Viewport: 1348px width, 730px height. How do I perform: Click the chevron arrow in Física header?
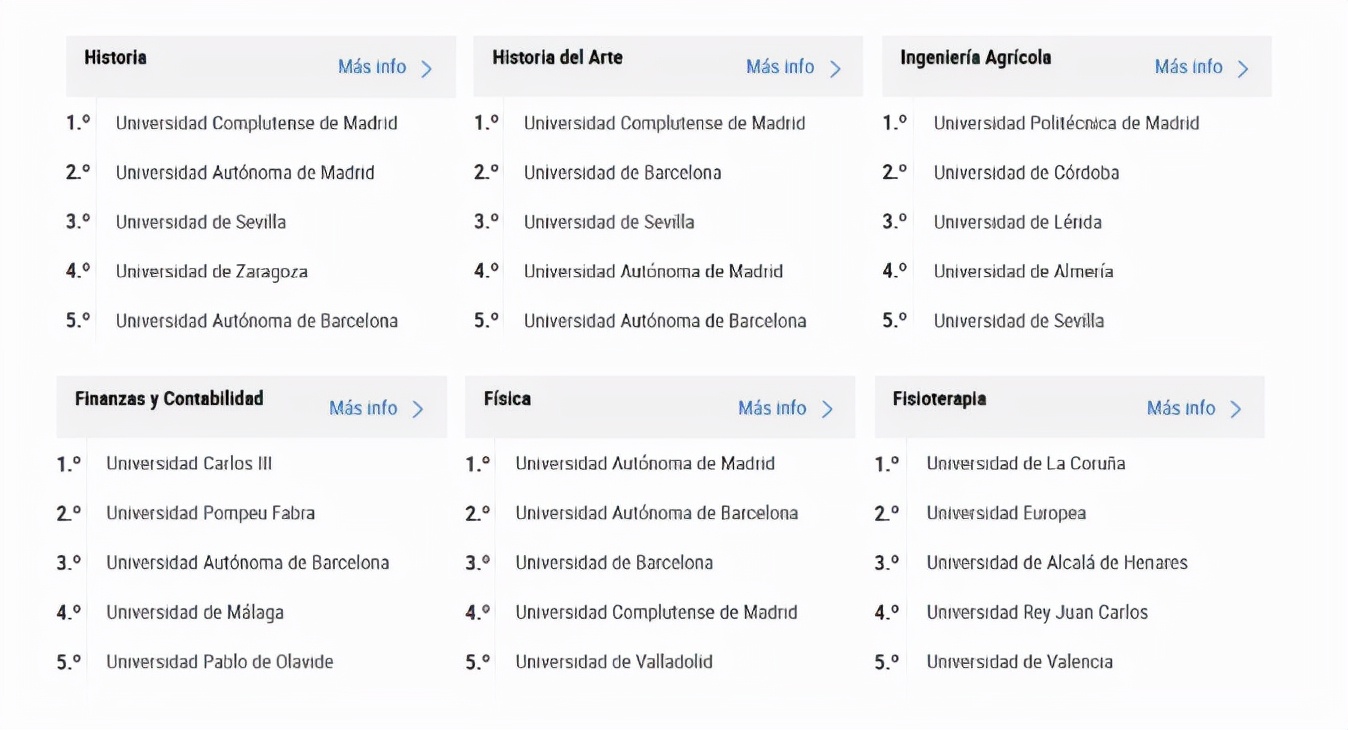point(827,409)
